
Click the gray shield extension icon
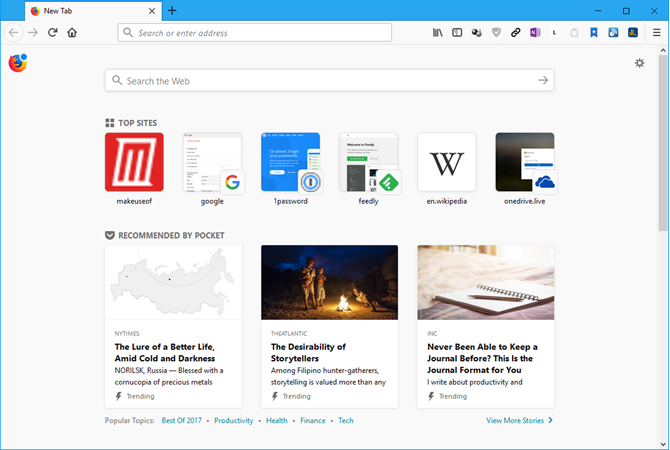point(497,33)
